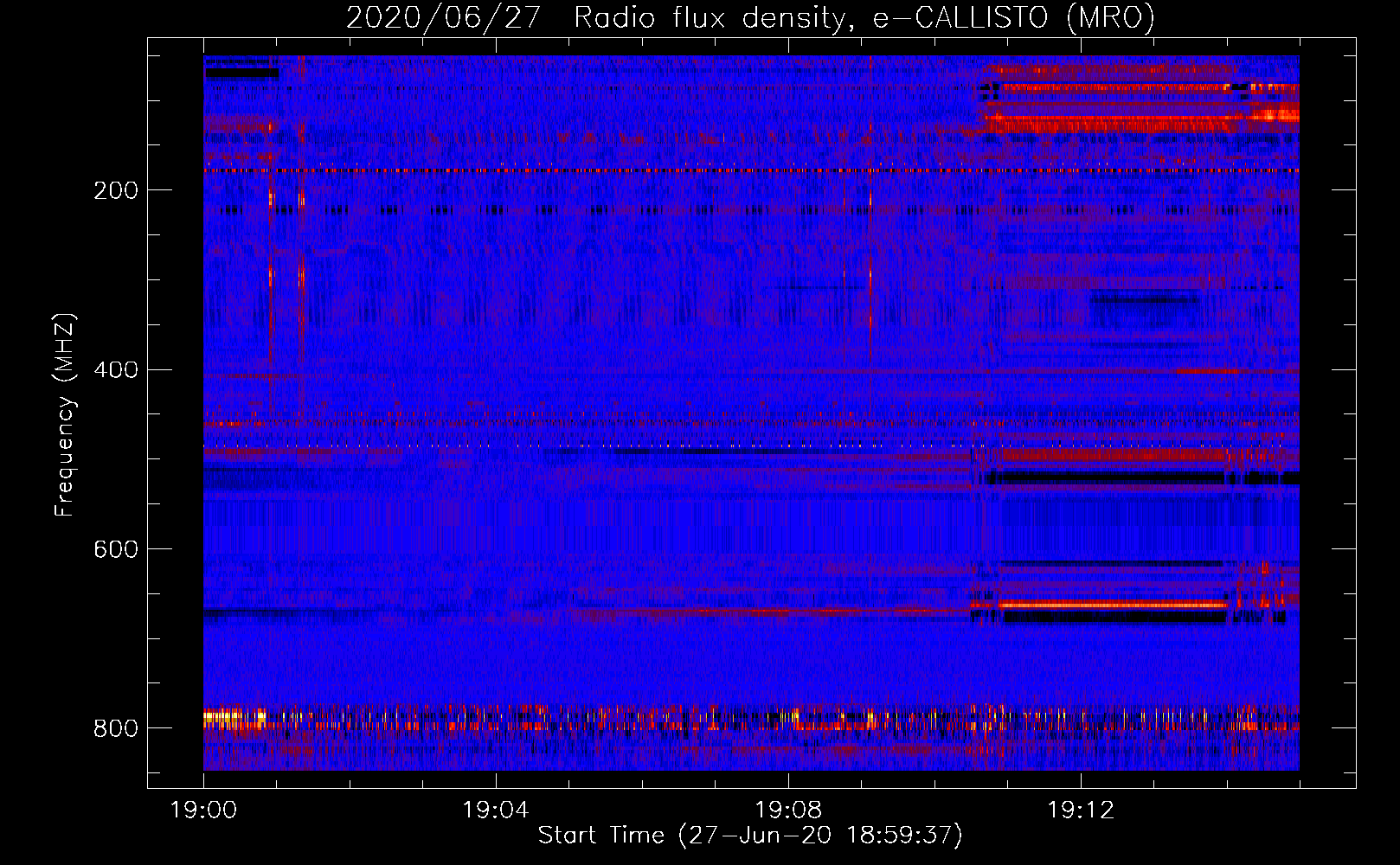The width and height of the screenshot is (1400, 865).
Task: Click the 400 frequency tick label
Action: coord(116,370)
